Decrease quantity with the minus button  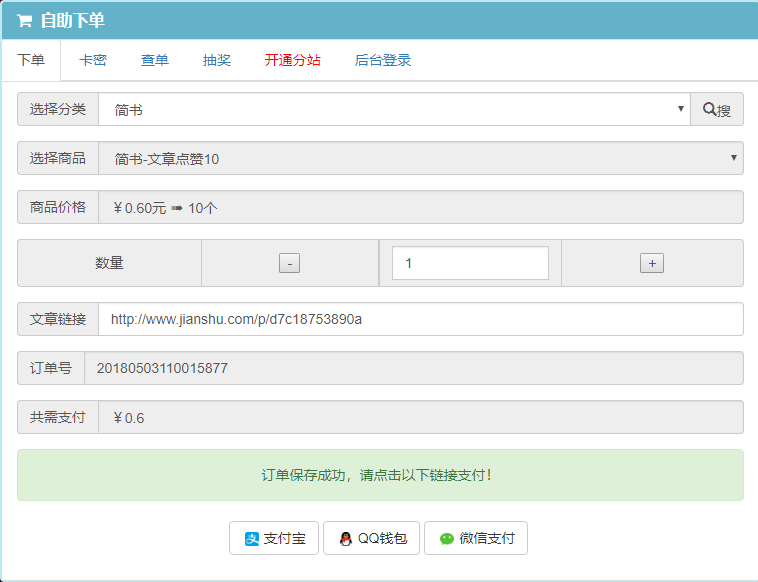click(x=290, y=263)
